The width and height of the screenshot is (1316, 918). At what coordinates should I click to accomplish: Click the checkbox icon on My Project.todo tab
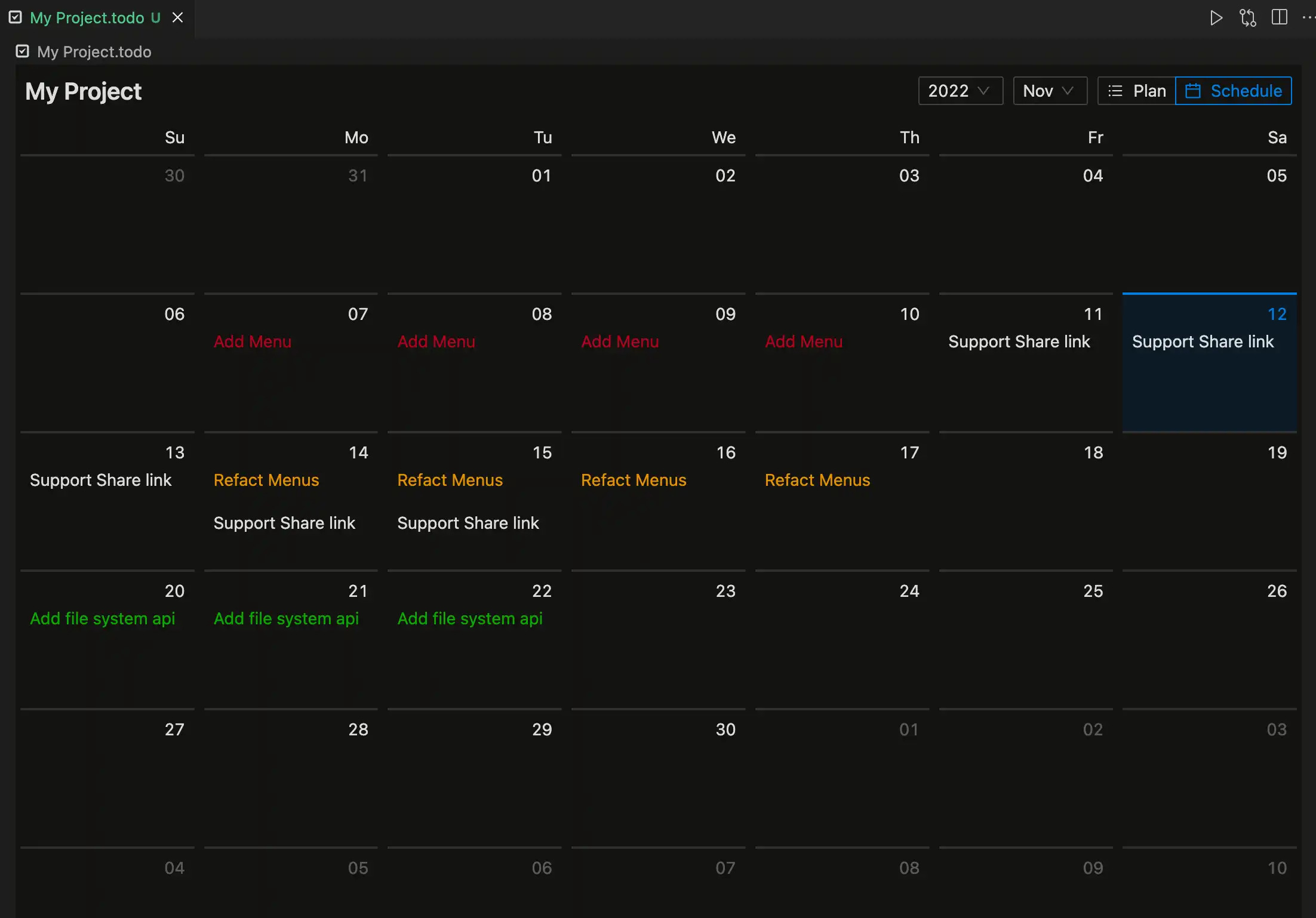click(16, 17)
